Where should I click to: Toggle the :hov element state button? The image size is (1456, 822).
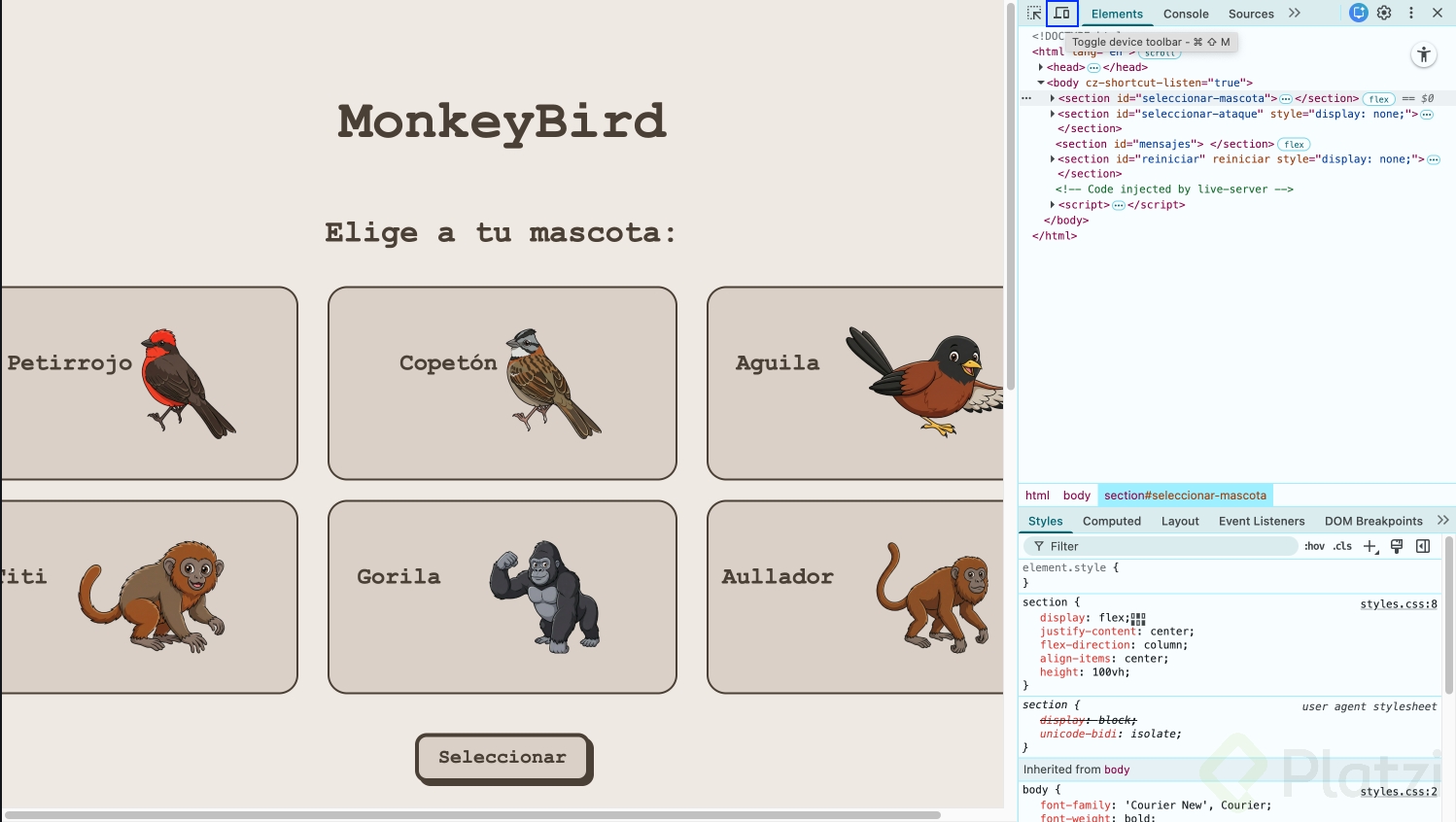(1314, 546)
